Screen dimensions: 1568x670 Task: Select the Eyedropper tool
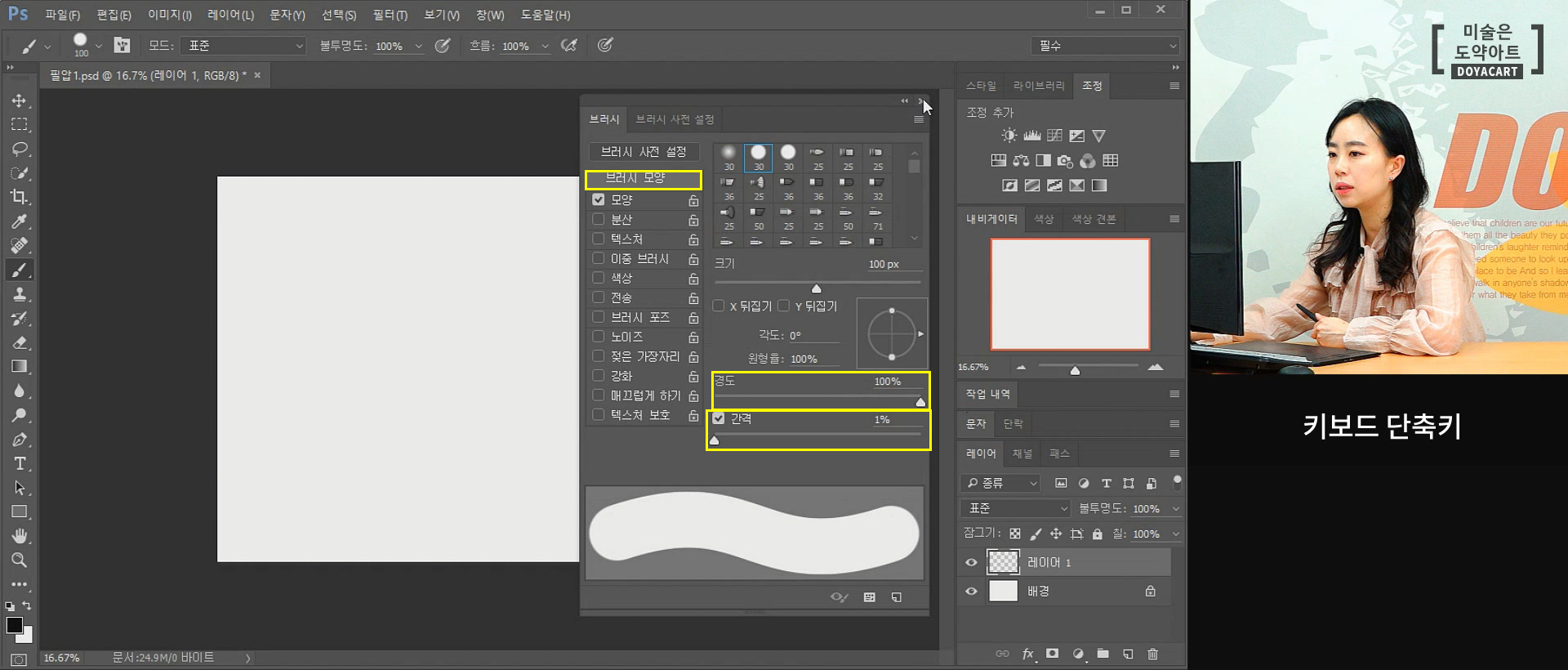tap(20, 221)
